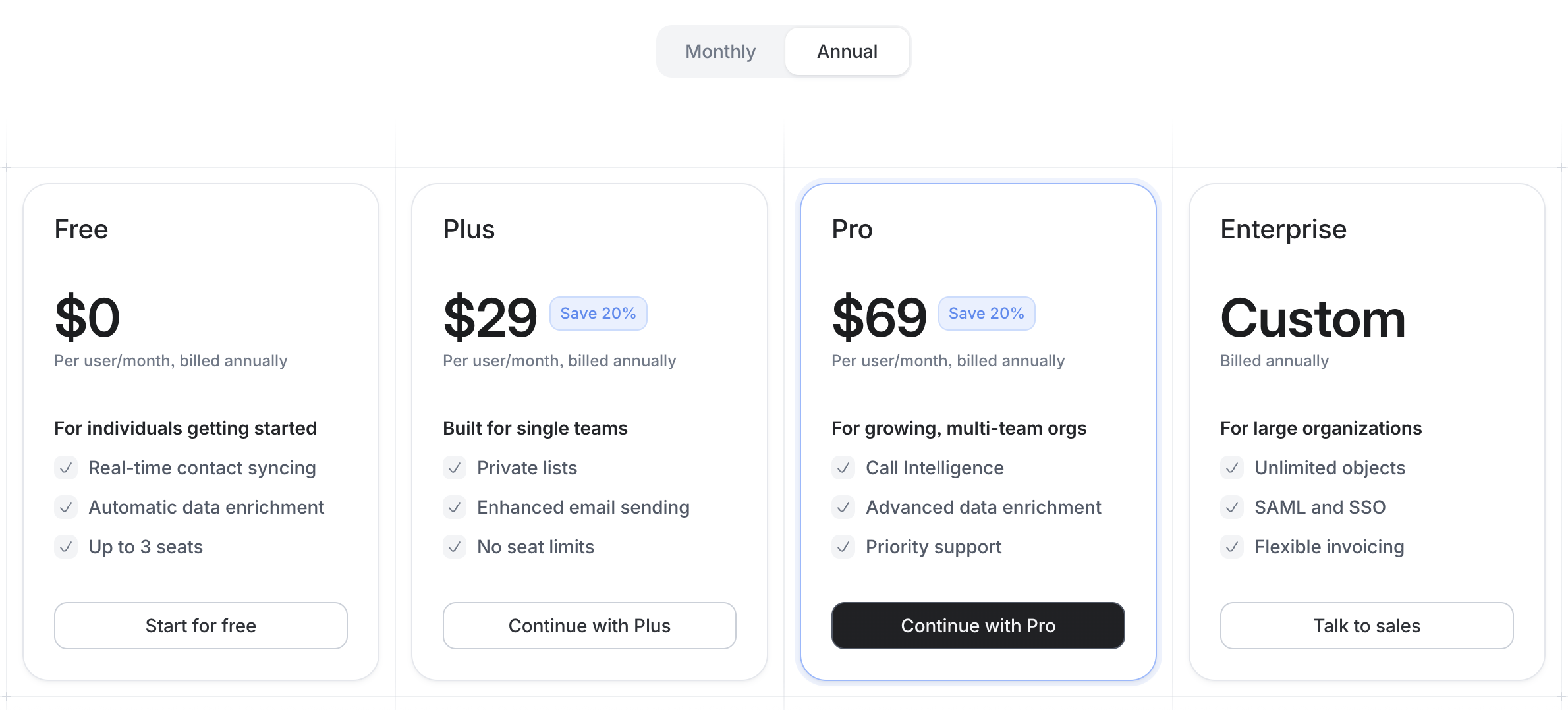The image size is (1568, 710).
Task: Click Start for free
Action: coord(200,626)
